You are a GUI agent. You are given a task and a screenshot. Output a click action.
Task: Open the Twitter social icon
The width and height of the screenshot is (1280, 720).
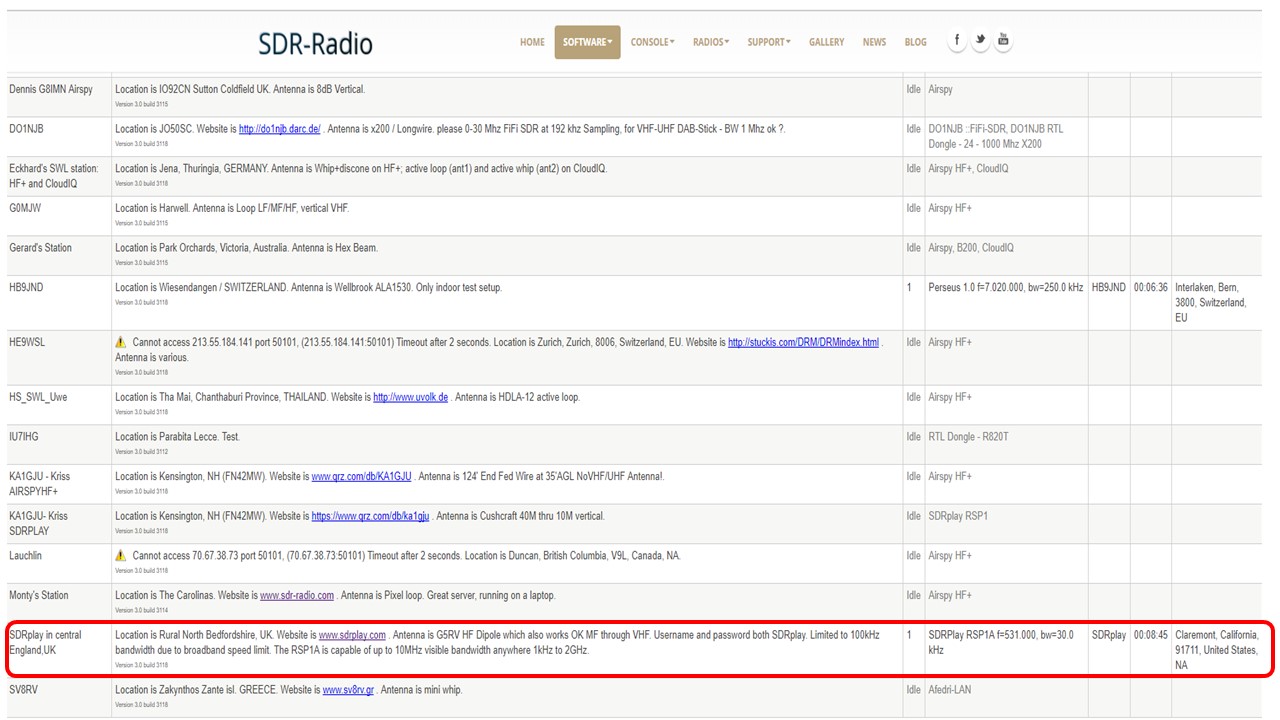(980, 41)
